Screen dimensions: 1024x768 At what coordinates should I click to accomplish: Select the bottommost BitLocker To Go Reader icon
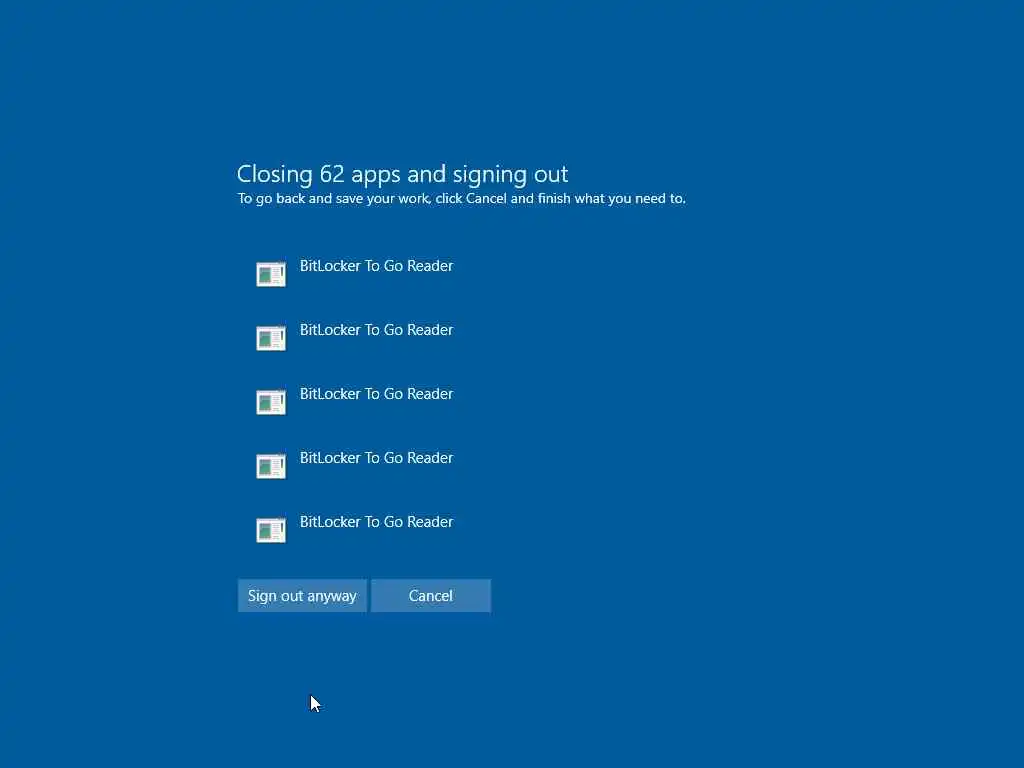tap(270, 530)
